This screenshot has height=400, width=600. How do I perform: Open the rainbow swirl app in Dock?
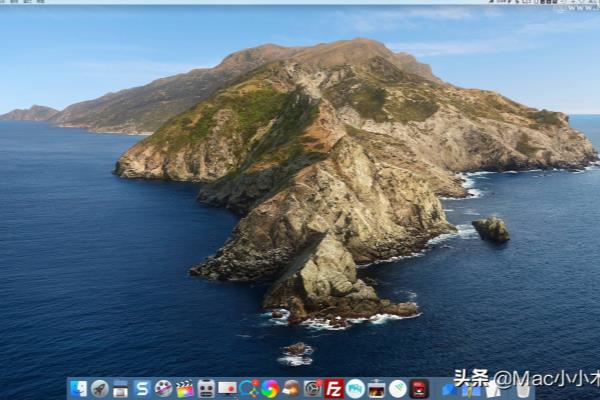point(270,389)
